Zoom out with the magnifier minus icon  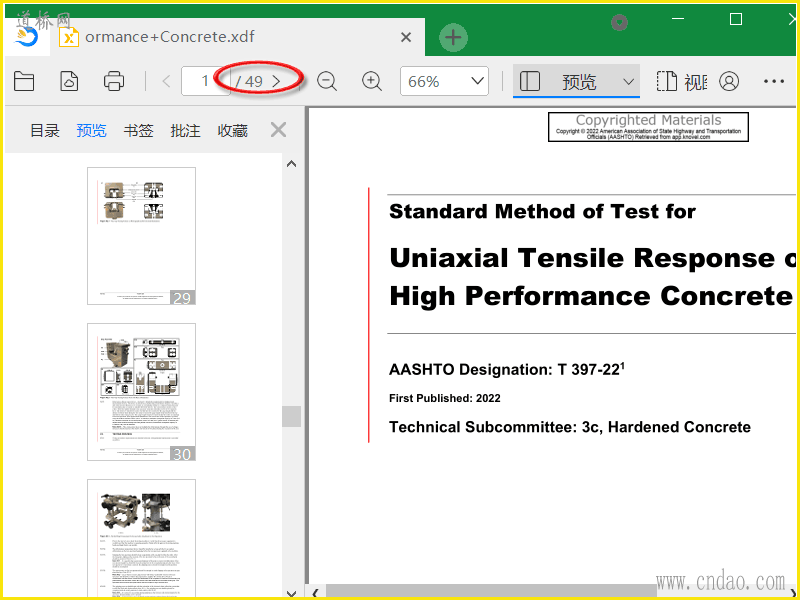pyautogui.click(x=327, y=81)
